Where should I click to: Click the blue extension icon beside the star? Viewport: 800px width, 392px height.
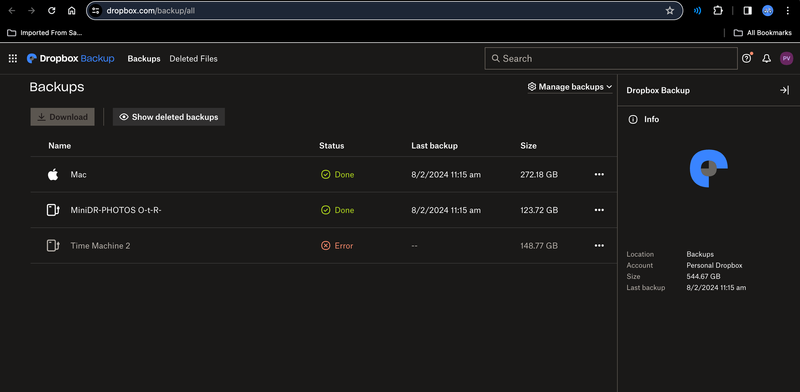(x=697, y=11)
